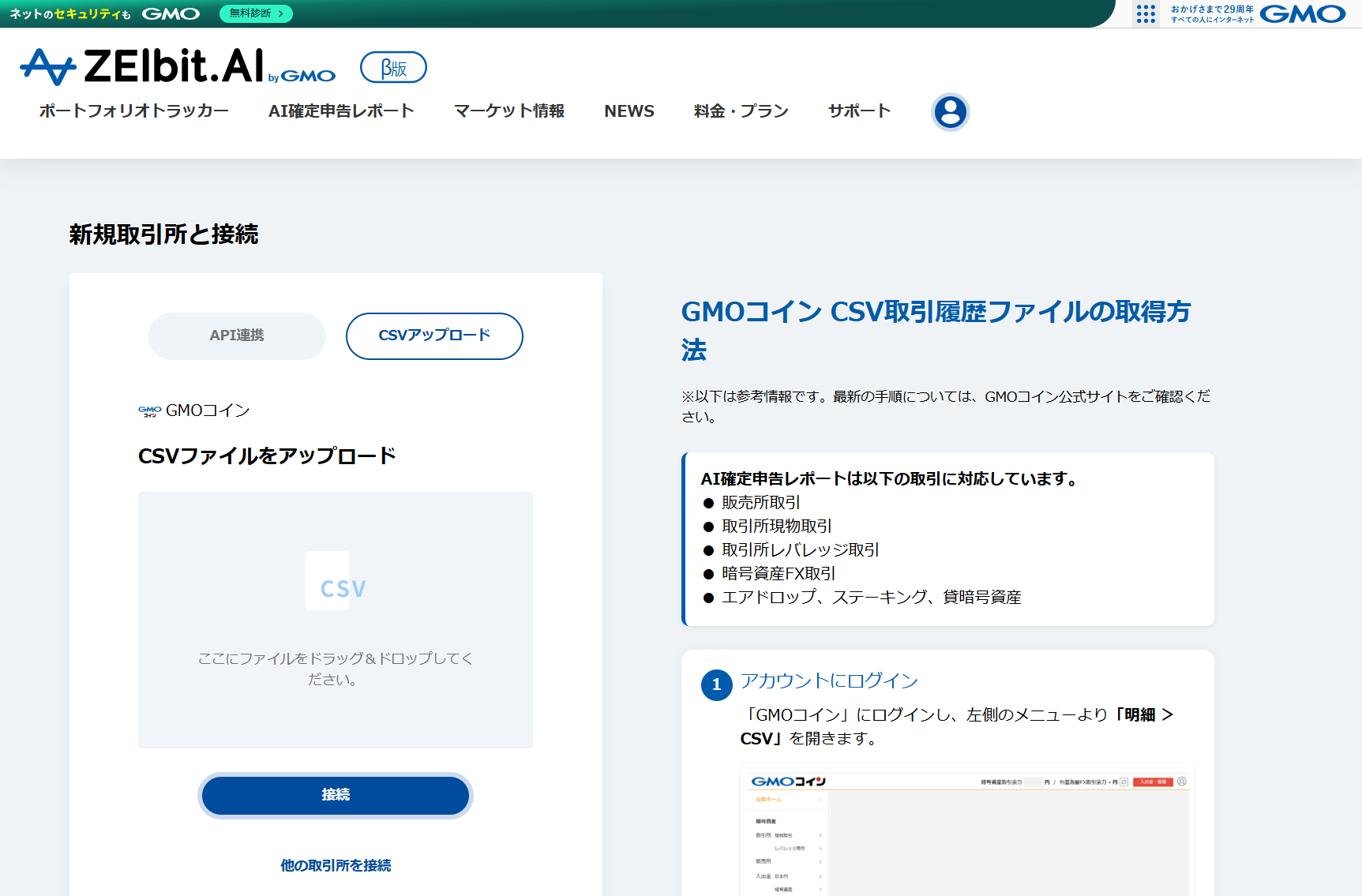
Task: Click 新規取引所と接続 heading
Action: tap(163, 234)
